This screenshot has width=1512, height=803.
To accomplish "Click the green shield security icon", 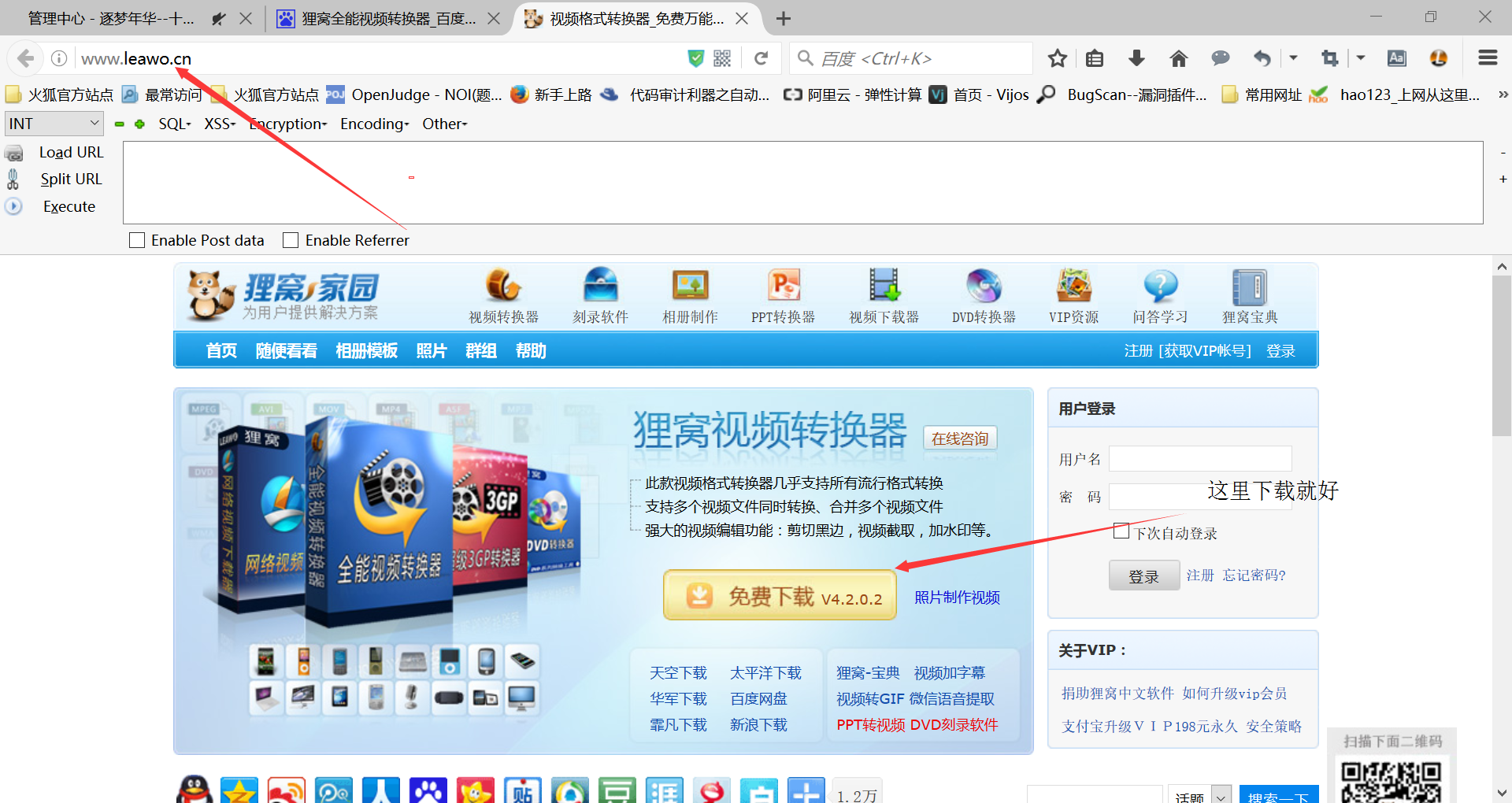I will point(696,58).
